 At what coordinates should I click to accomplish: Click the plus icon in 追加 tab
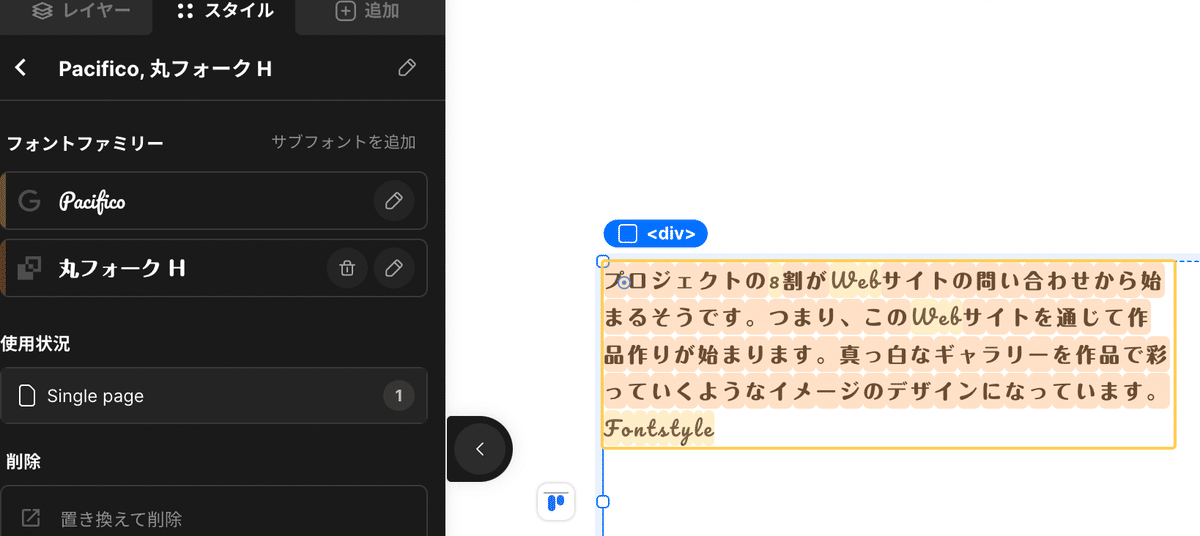coord(345,11)
